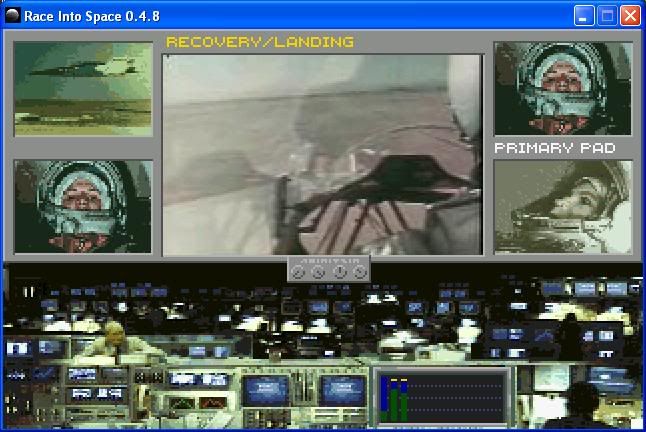This screenshot has height=432, width=646.
Task: Click the first dial on the gauge panel
Action: click(x=297, y=272)
